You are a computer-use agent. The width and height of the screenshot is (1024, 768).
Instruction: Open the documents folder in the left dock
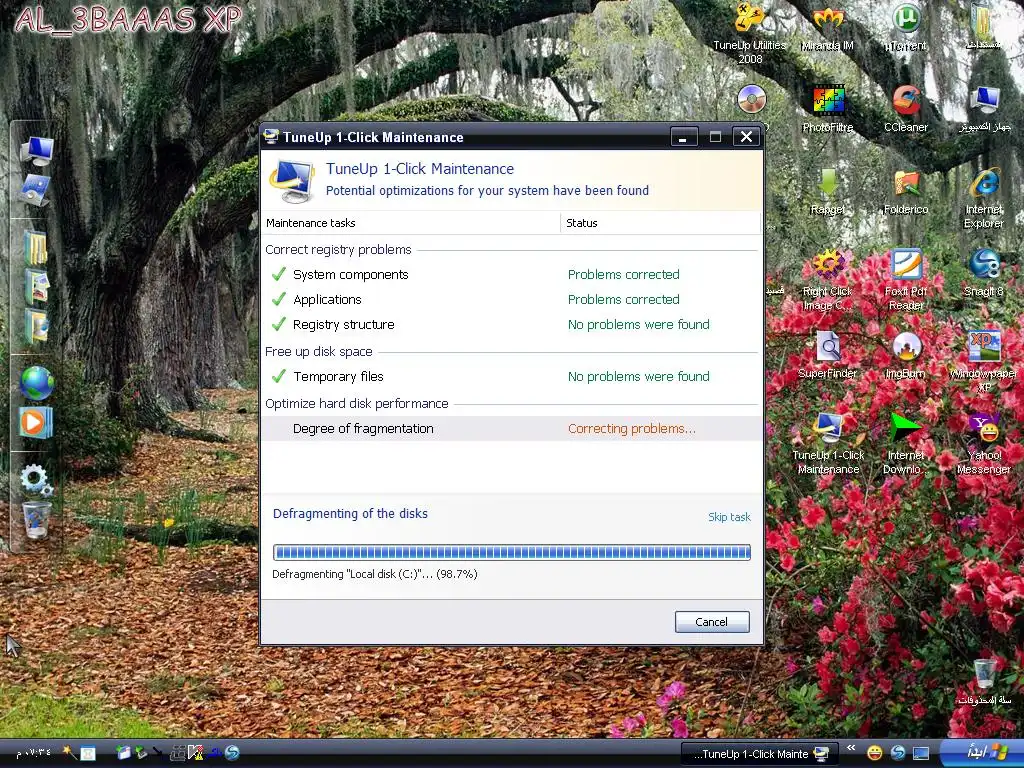(x=35, y=247)
